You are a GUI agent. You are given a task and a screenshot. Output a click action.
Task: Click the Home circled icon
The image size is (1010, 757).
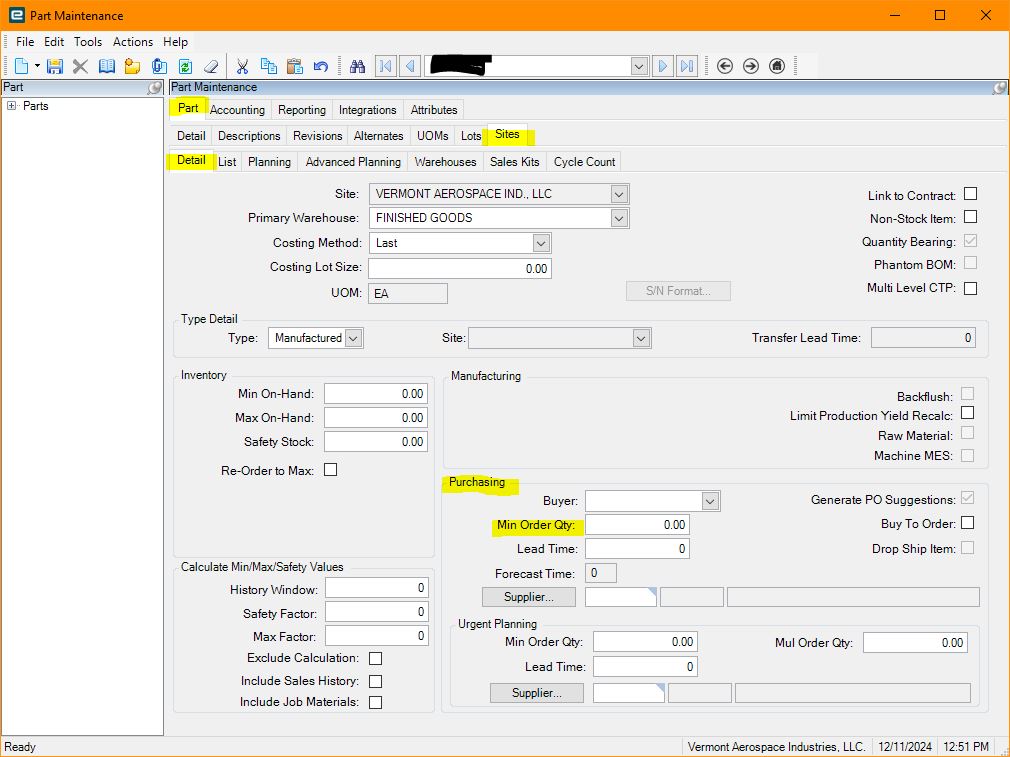pyautogui.click(x=777, y=66)
